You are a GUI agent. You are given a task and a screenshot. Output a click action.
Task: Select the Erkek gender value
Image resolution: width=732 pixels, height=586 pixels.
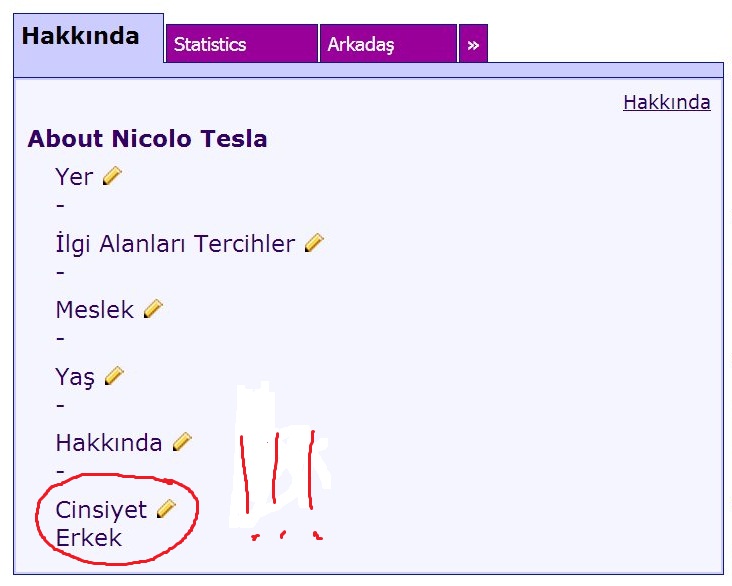point(89,538)
